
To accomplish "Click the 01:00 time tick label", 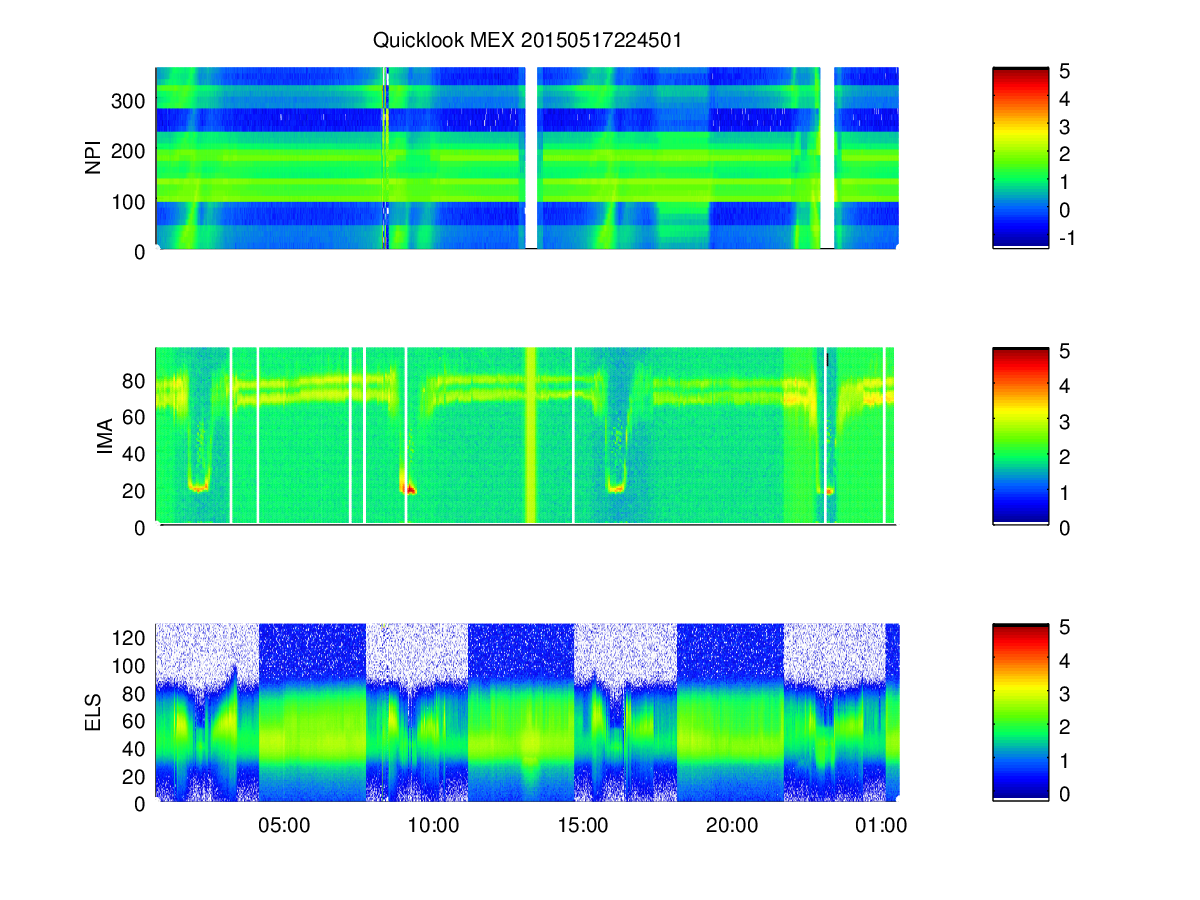I will point(882,826).
